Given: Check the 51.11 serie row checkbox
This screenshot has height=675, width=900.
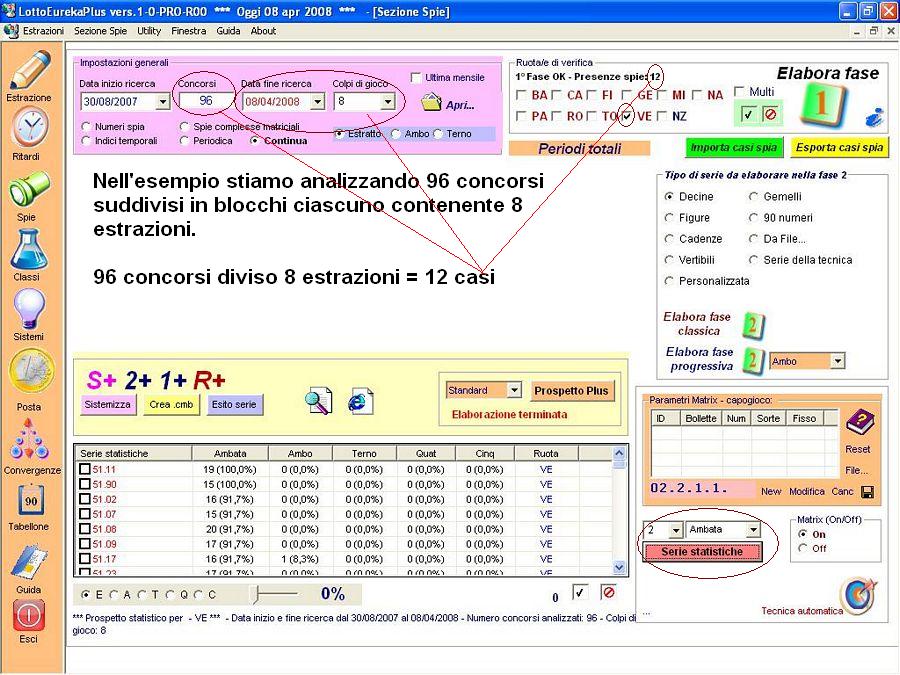Looking at the screenshot, I should pos(85,469).
